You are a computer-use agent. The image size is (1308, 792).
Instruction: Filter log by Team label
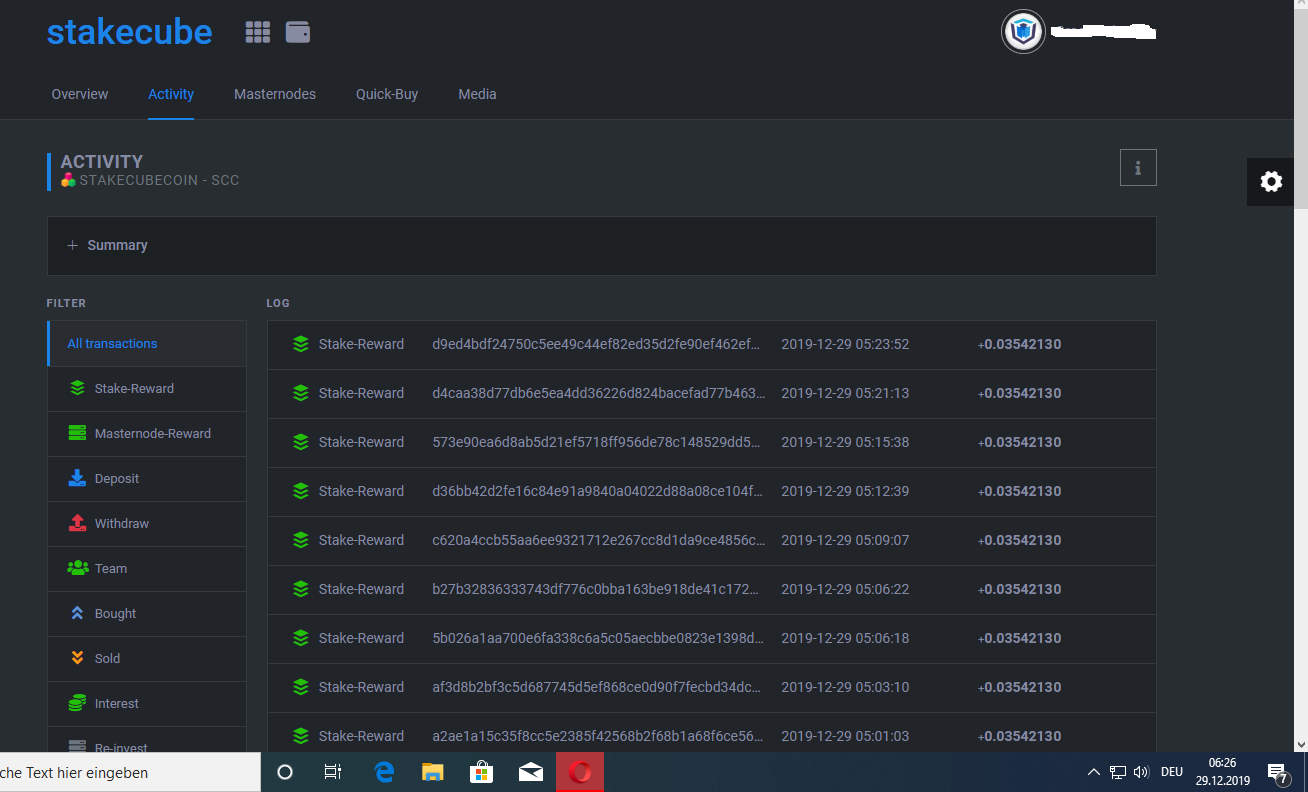pos(111,569)
